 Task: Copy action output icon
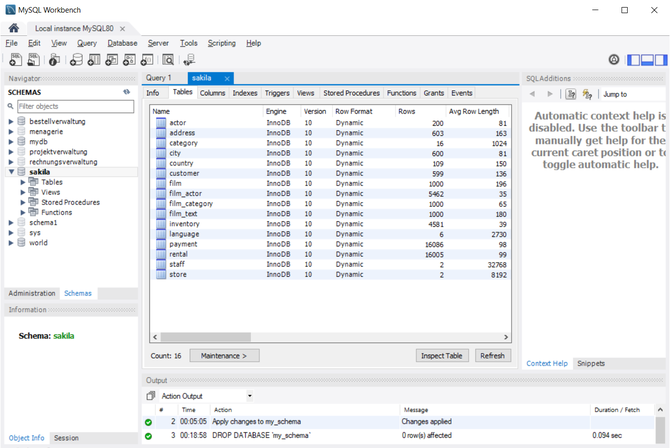150,396
